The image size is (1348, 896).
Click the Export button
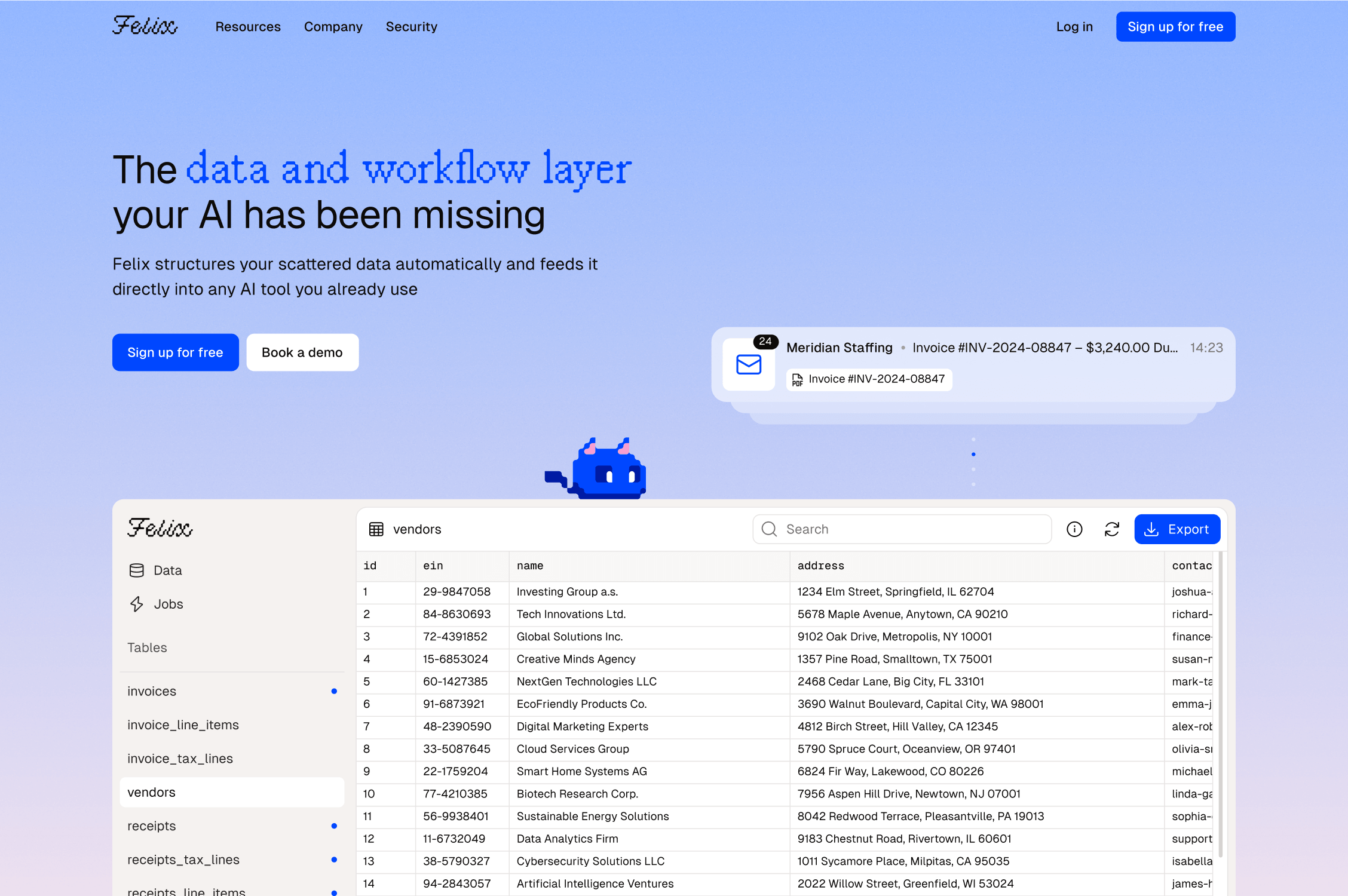(x=1177, y=529)
